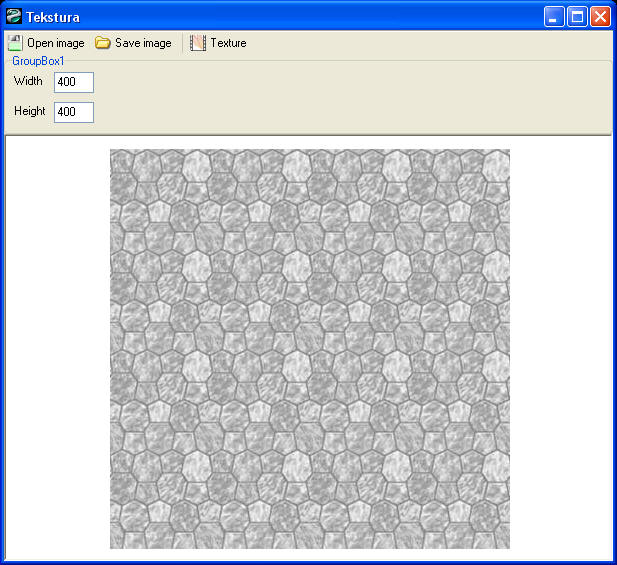Click the GroupBox1 caption
Image resolution: width=617 pixels, height=565 pixels.
point(38,61)
